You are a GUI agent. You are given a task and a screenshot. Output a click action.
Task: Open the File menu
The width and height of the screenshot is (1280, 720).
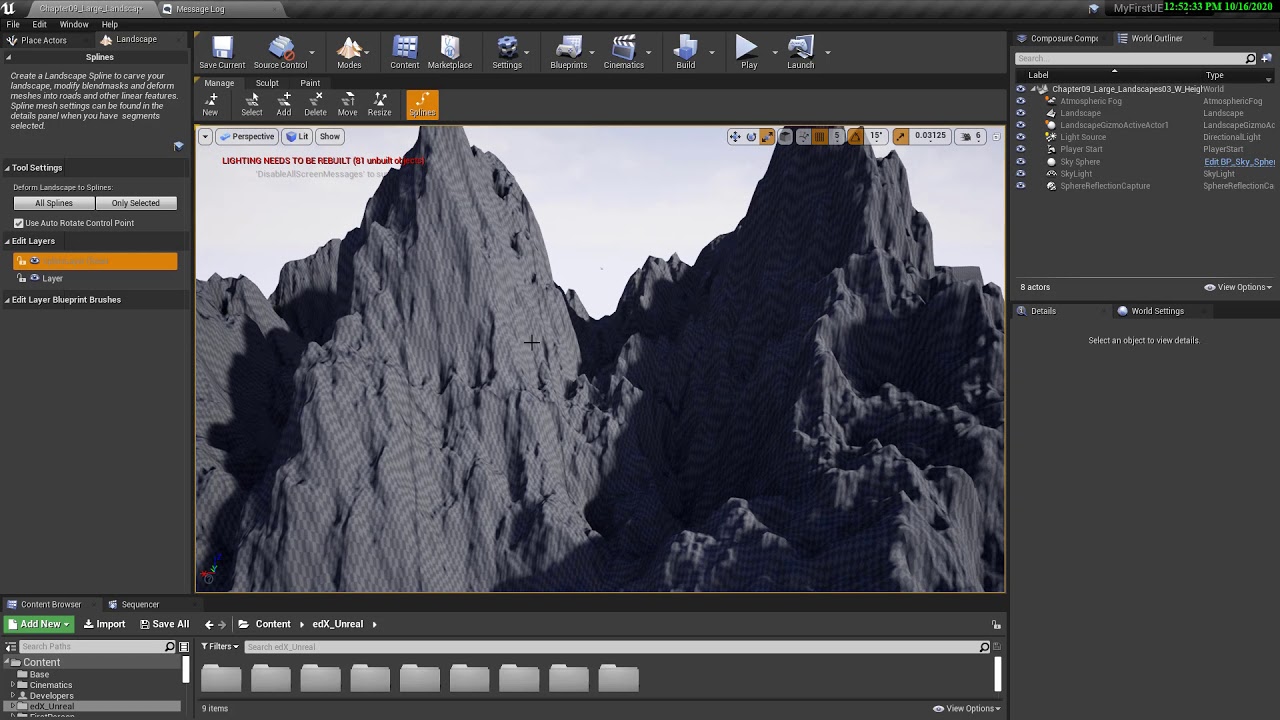click(13, 24)
